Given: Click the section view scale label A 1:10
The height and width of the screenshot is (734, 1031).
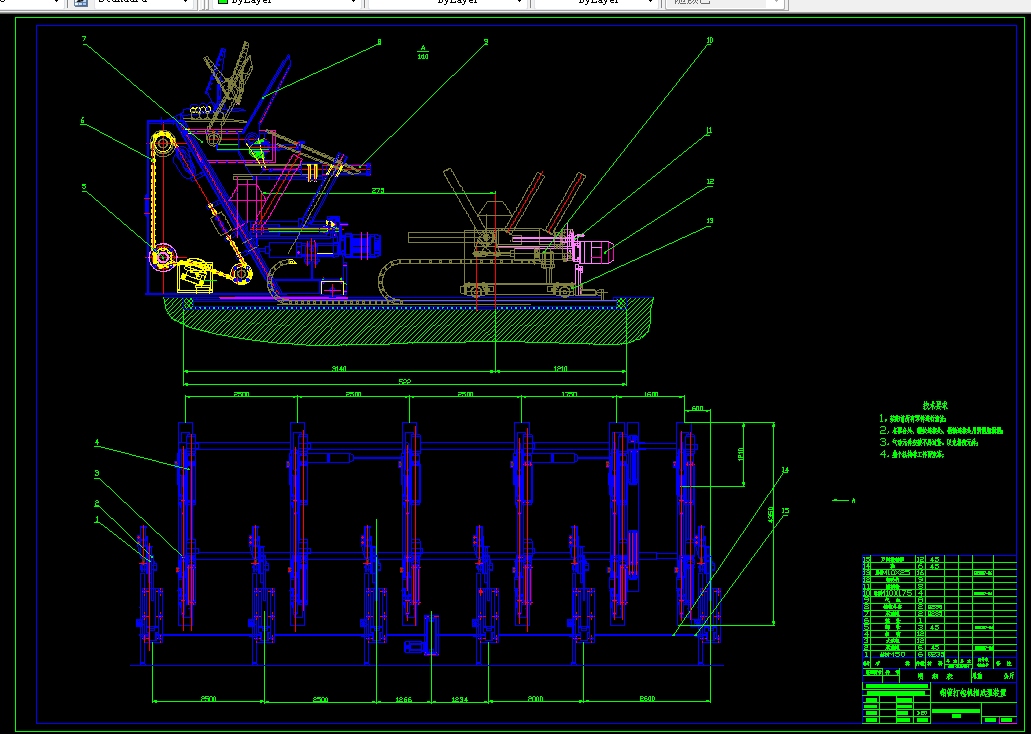Looking at the screenshot, I should [423, 52].
